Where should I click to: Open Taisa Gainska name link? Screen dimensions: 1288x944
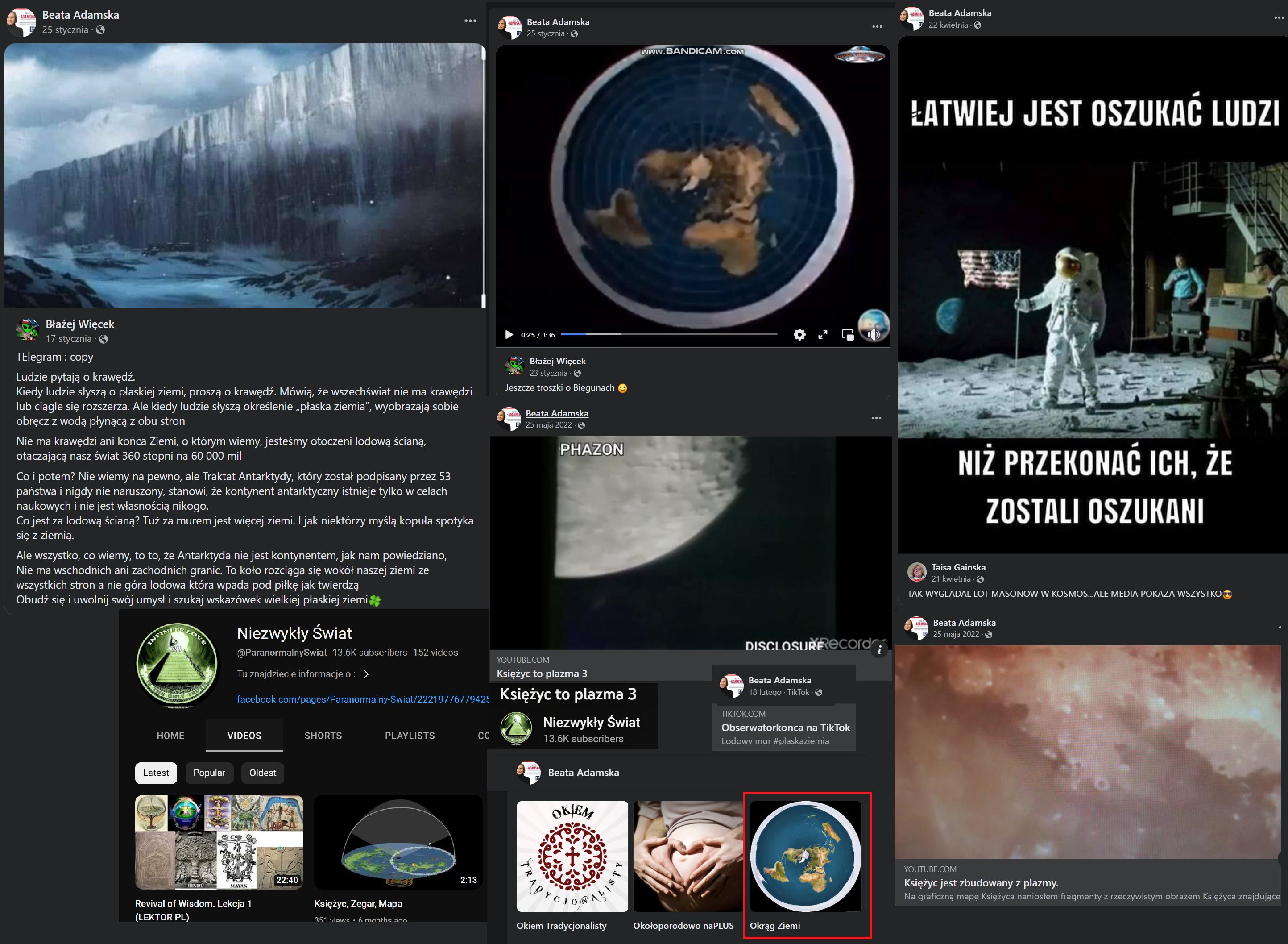[958, 567]
